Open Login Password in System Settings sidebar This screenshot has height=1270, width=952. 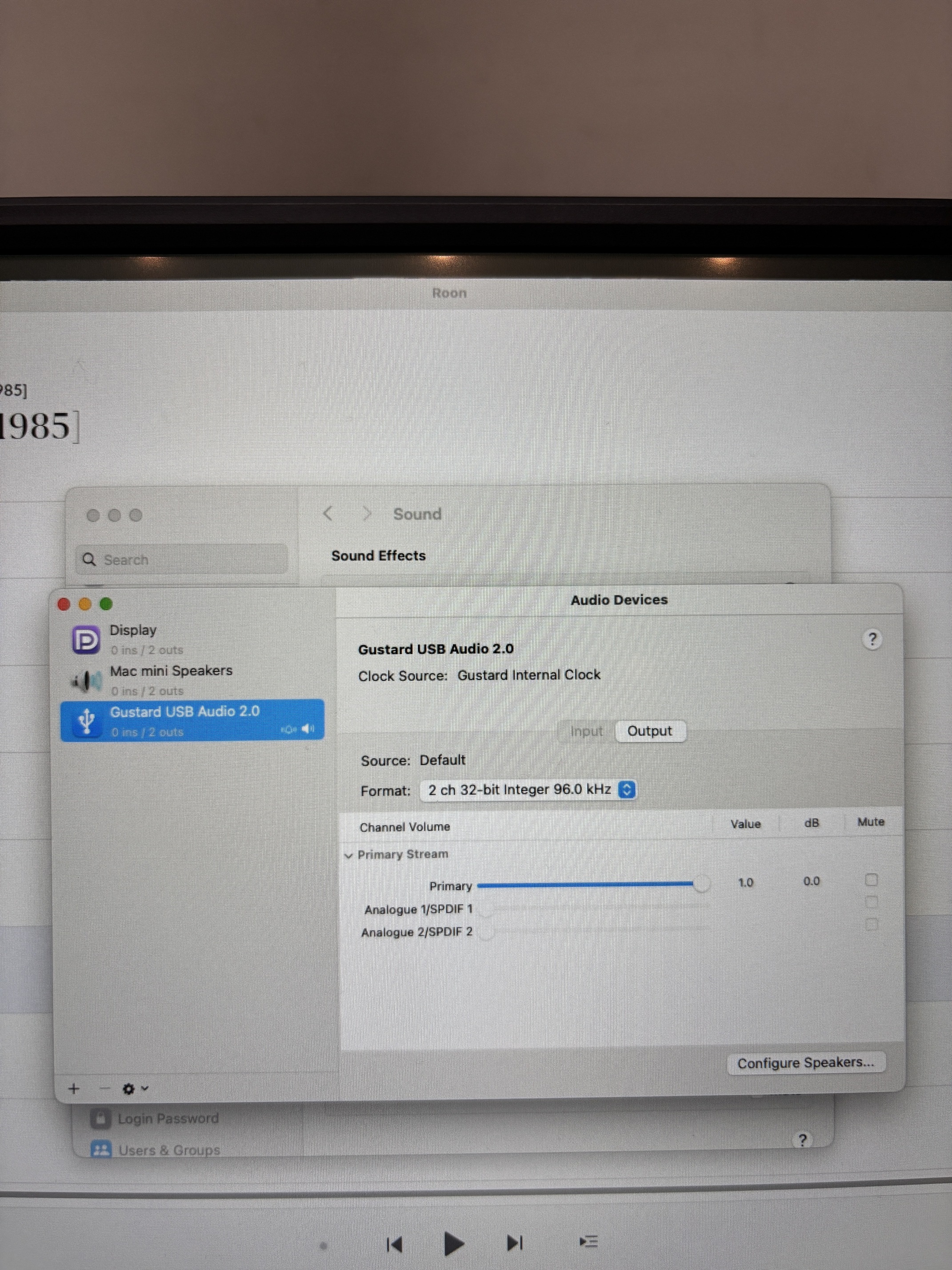pos(155,1118)
